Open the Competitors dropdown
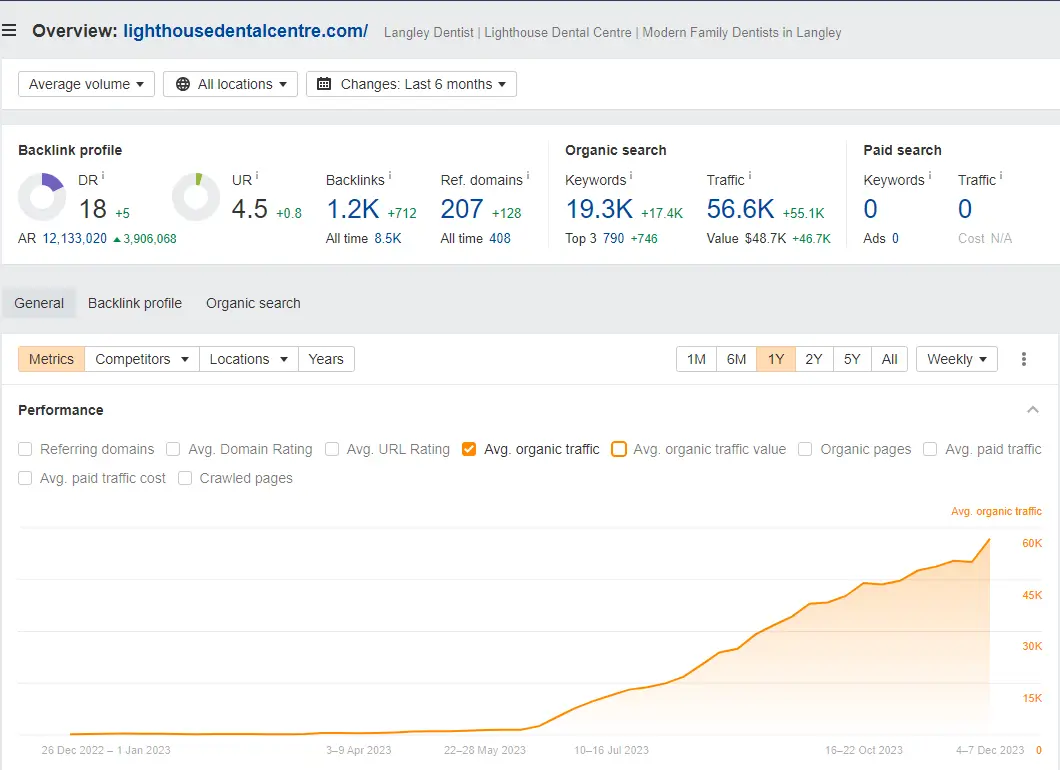 pyautogui.click(x=141, y=359)
